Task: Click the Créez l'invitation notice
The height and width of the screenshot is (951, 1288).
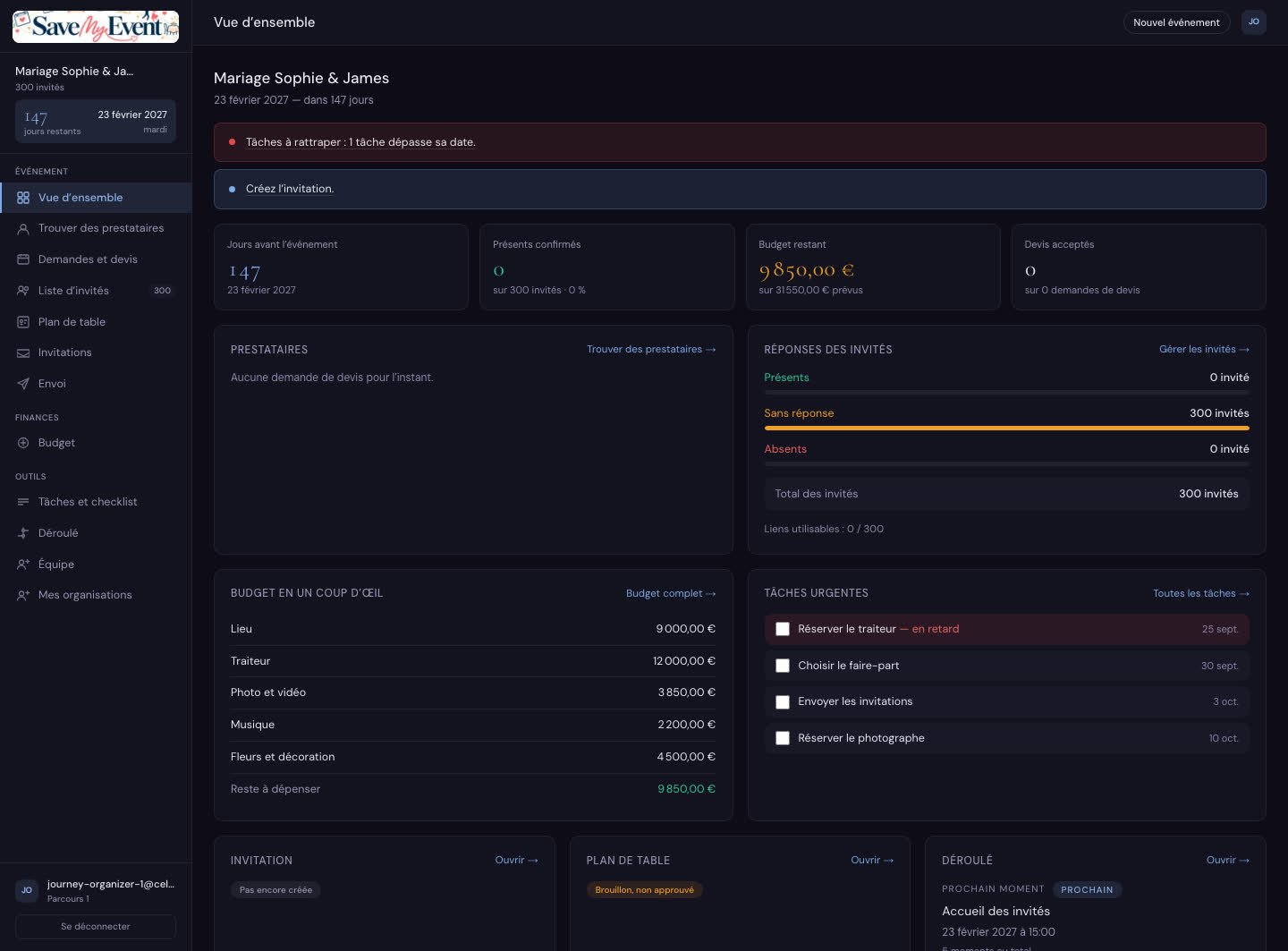Action: pyautogui.click(x=740, y=189)
